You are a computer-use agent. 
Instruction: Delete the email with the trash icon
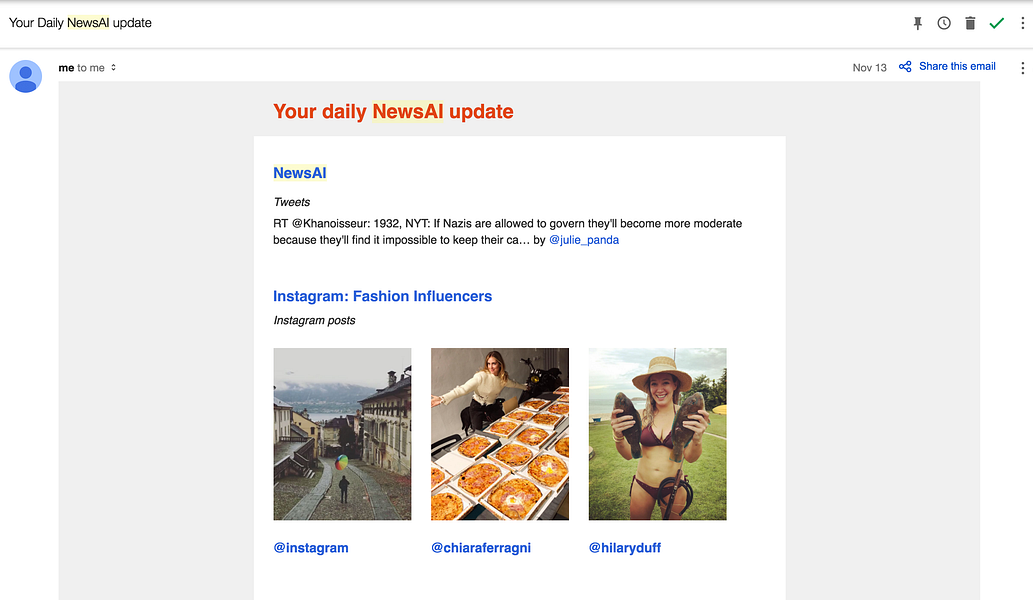tap(970, 23)
